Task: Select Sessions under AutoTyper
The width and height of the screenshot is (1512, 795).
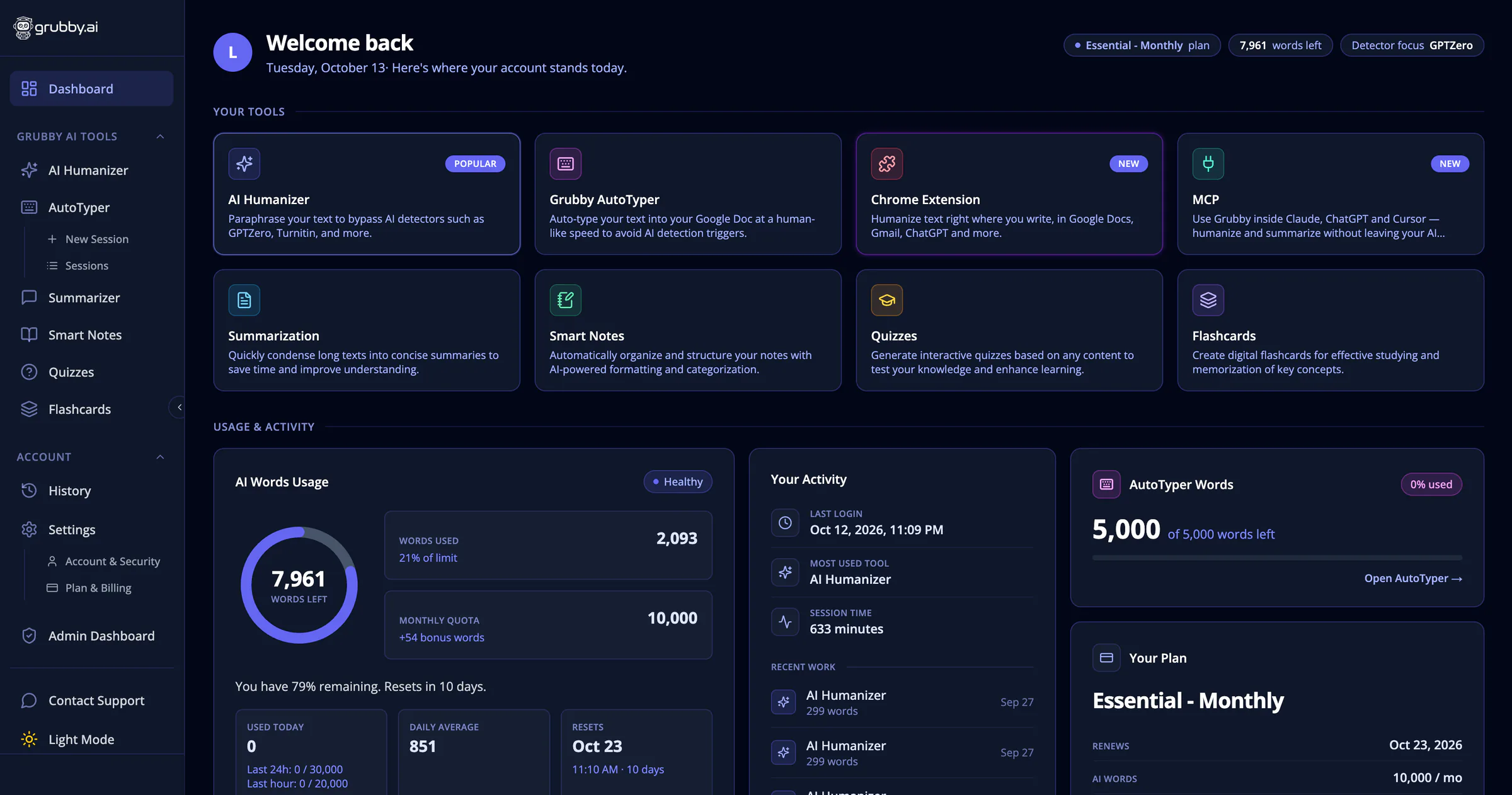Action: coord(78,266)
